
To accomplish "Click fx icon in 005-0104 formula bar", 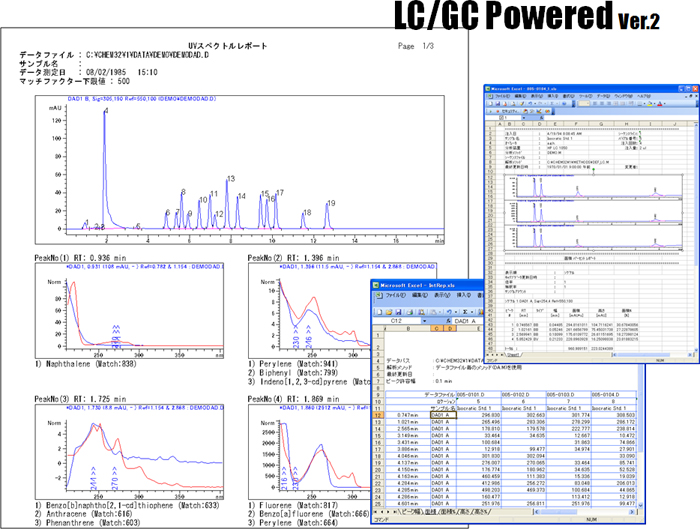I will [542, 117].
